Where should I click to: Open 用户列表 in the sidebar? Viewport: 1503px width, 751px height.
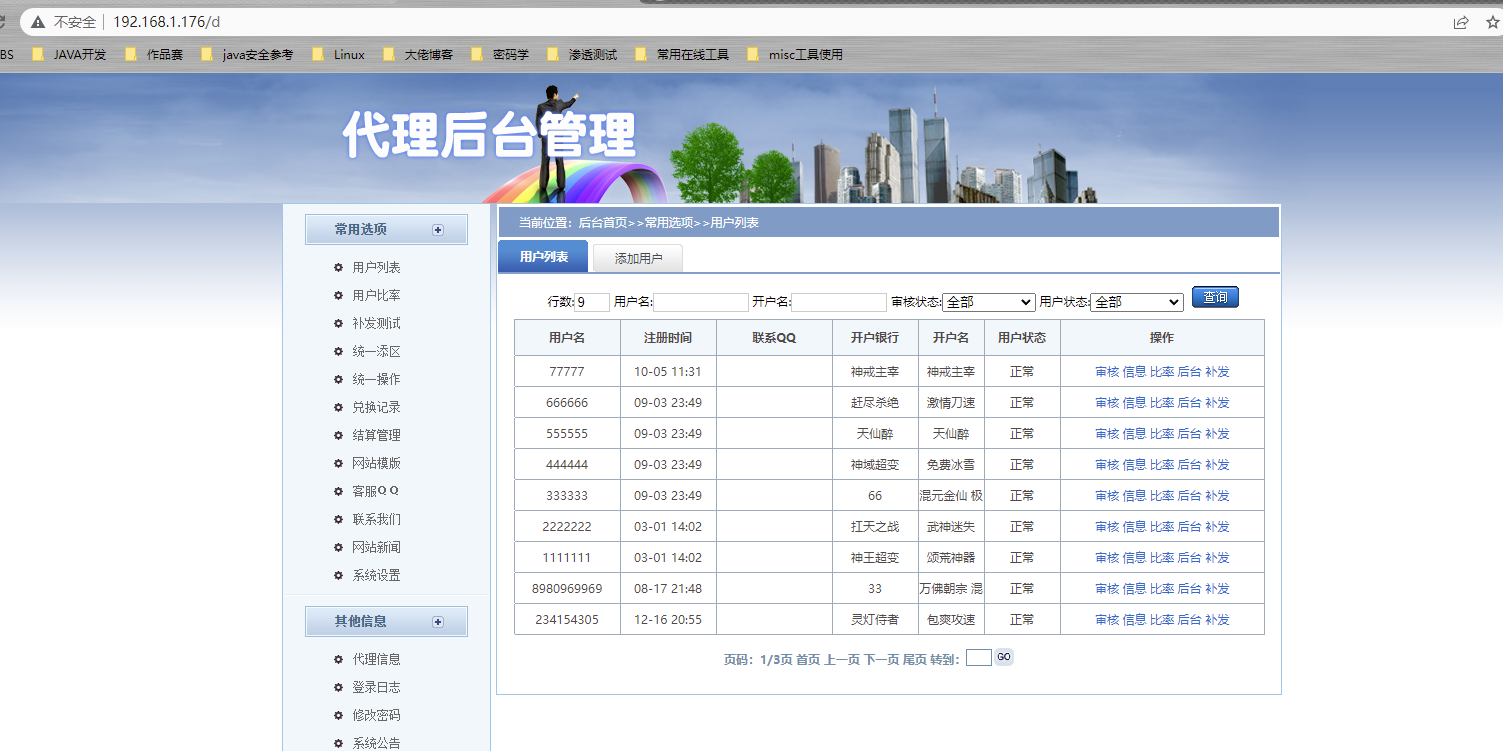pyautogui.click(x=376, y=268)
